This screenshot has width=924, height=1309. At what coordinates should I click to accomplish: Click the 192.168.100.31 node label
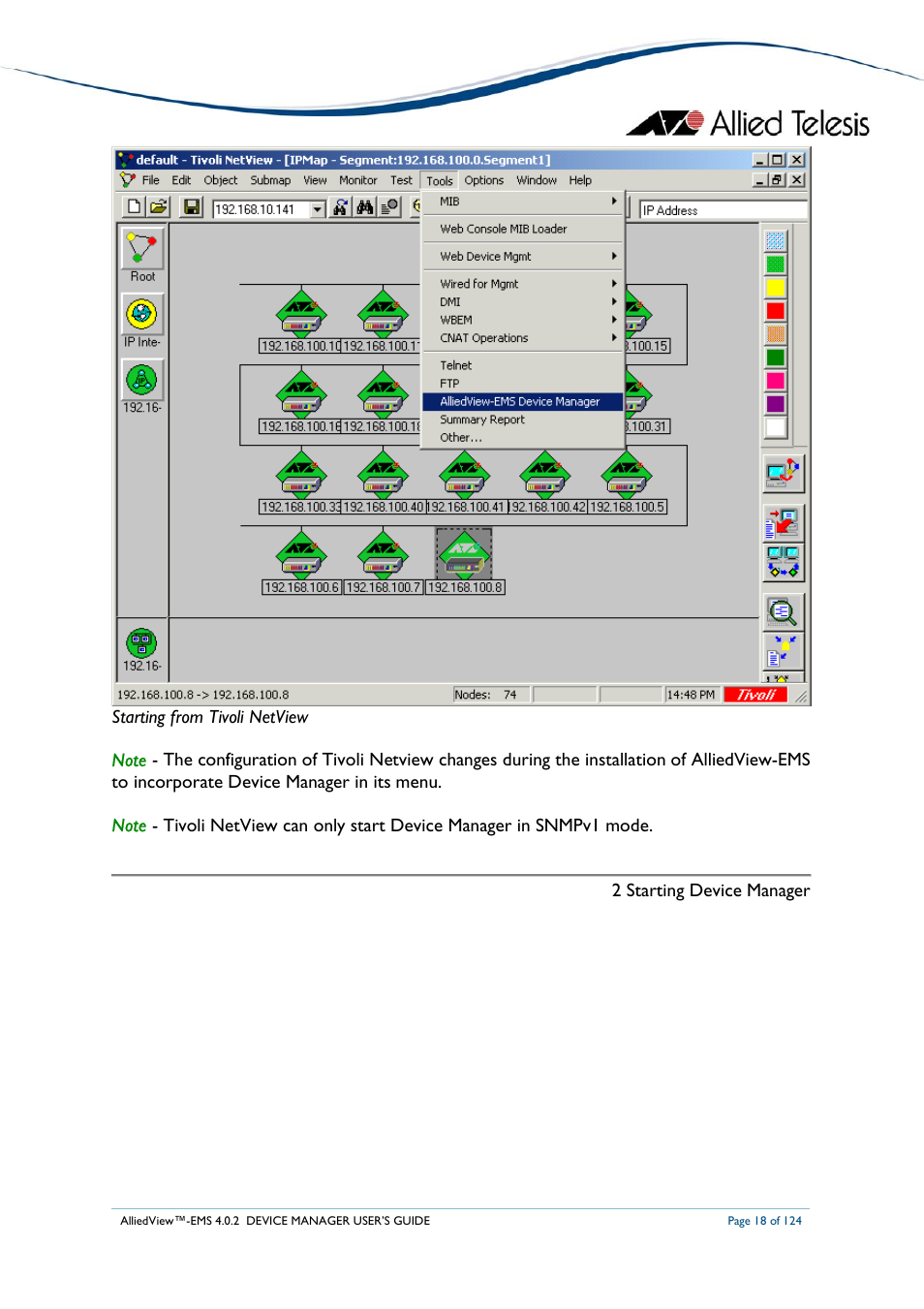point(648,426)
